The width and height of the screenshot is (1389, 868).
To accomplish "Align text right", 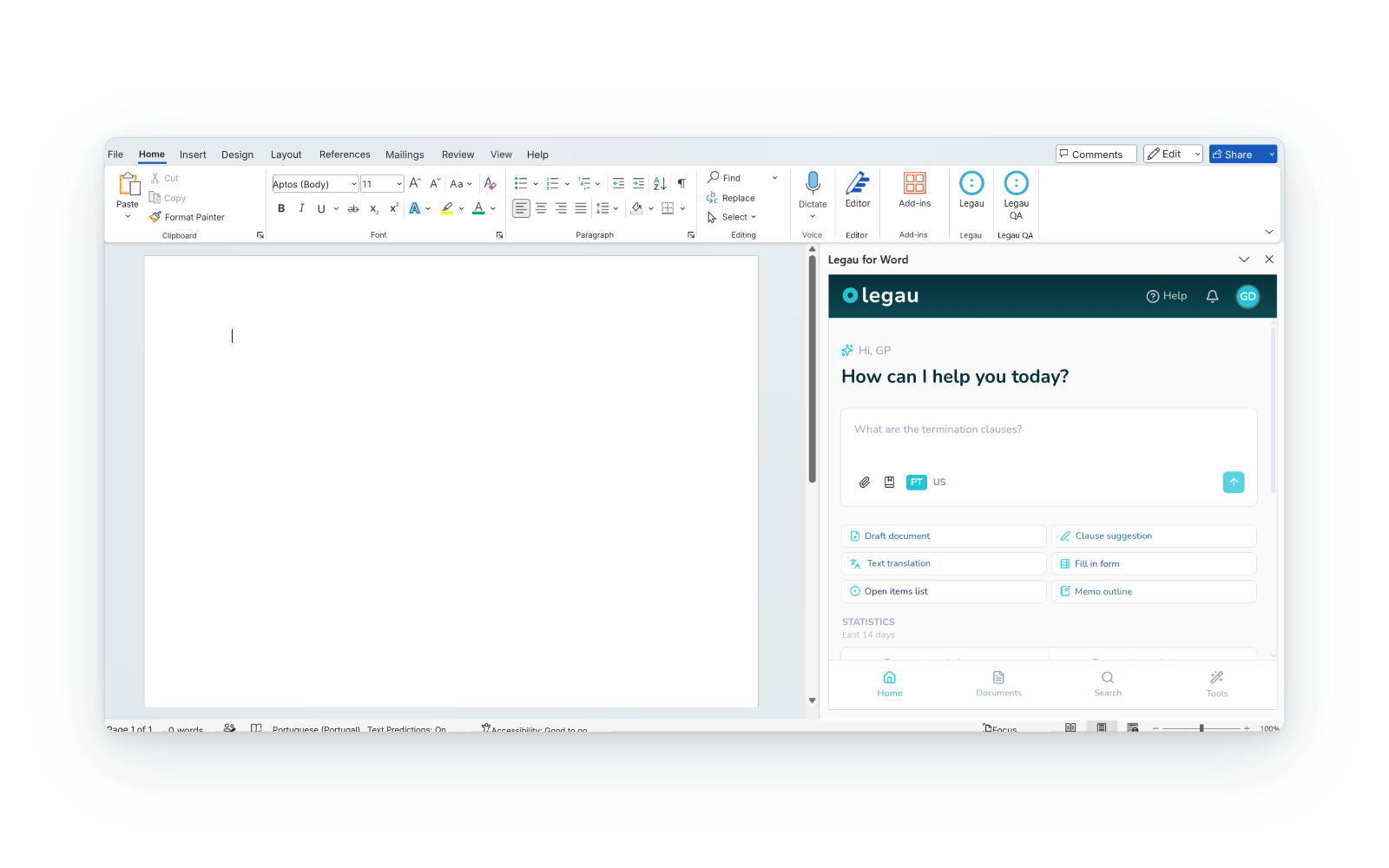I will [x=561, y=208].
